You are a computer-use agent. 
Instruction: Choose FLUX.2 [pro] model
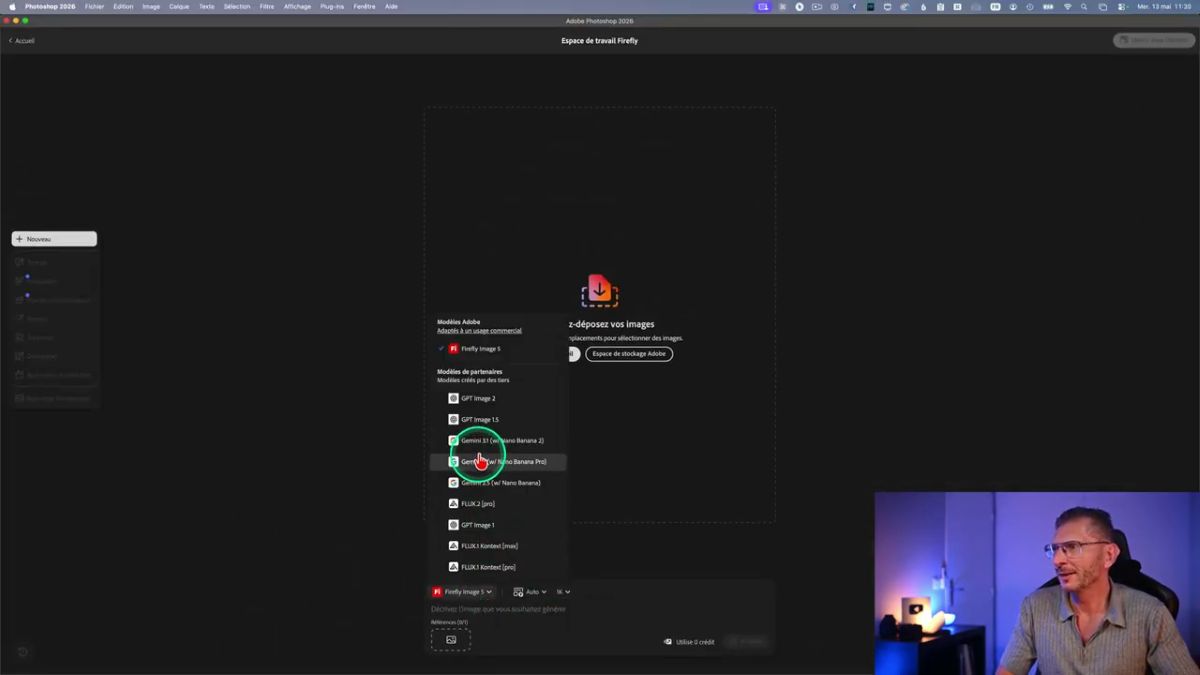(x=498, y=504)
